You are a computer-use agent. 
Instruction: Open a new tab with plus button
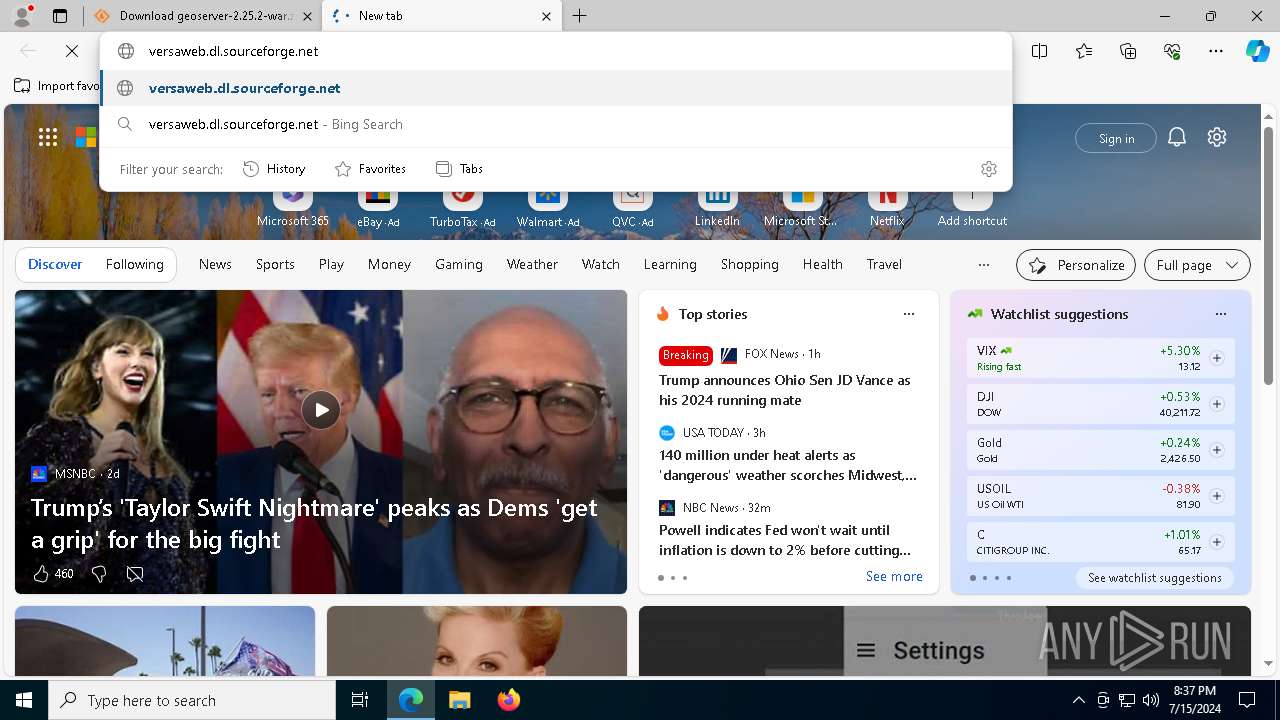pyautogui.click(x=580, y=16)
